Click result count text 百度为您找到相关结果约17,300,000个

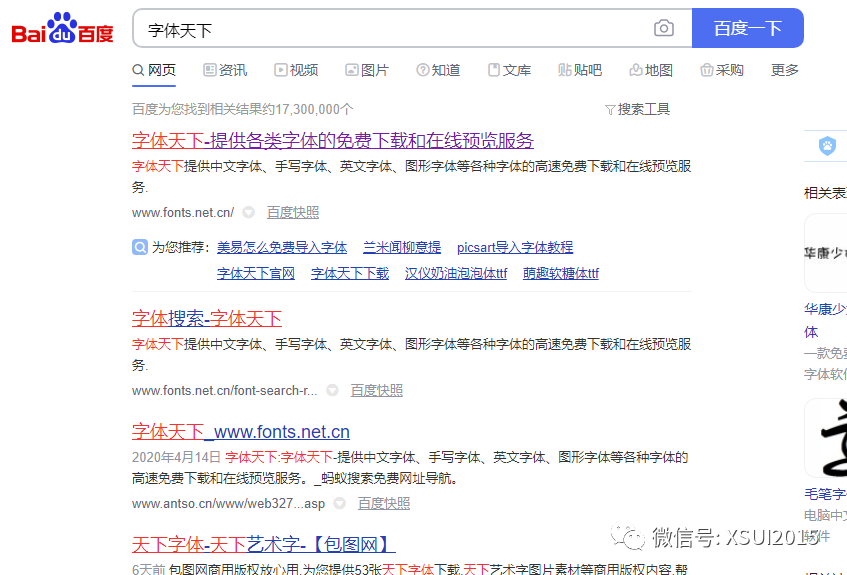tap(243, 110)
